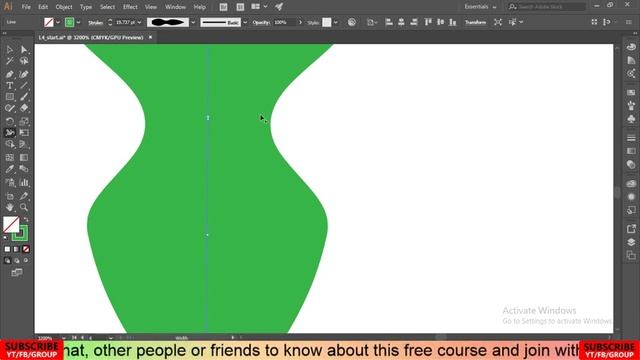This screenshot has width=640, height=360.
Task: Open the Stroke panel icon
Action: click(631, 138)
